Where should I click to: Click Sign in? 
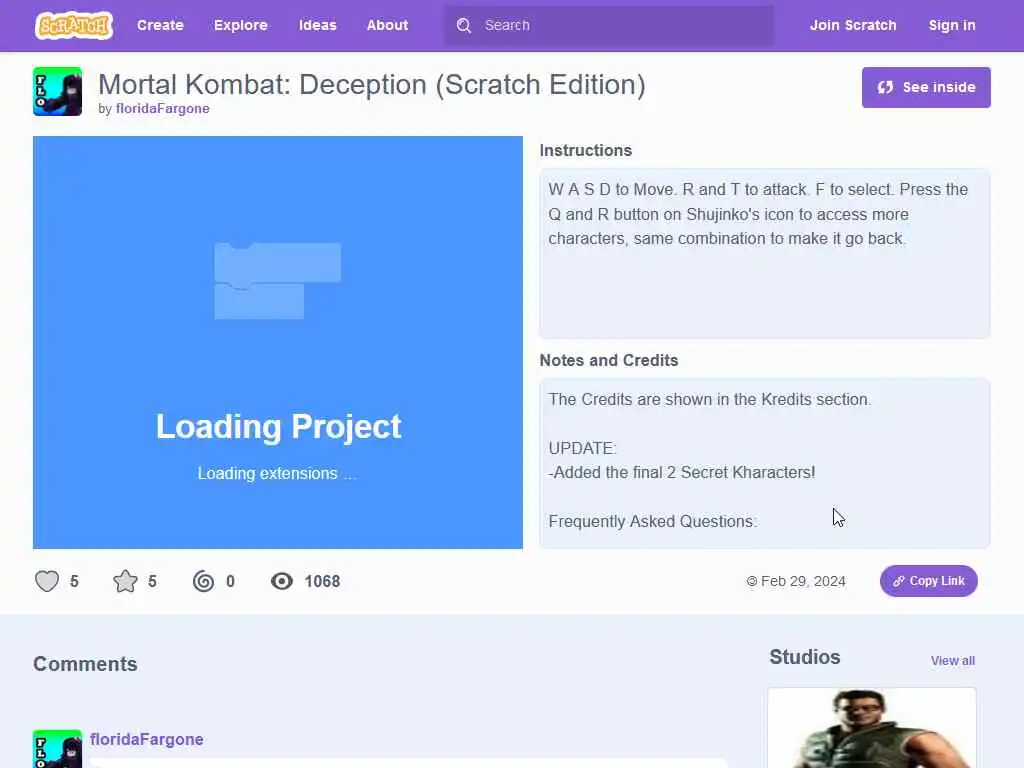pos(952,25)
